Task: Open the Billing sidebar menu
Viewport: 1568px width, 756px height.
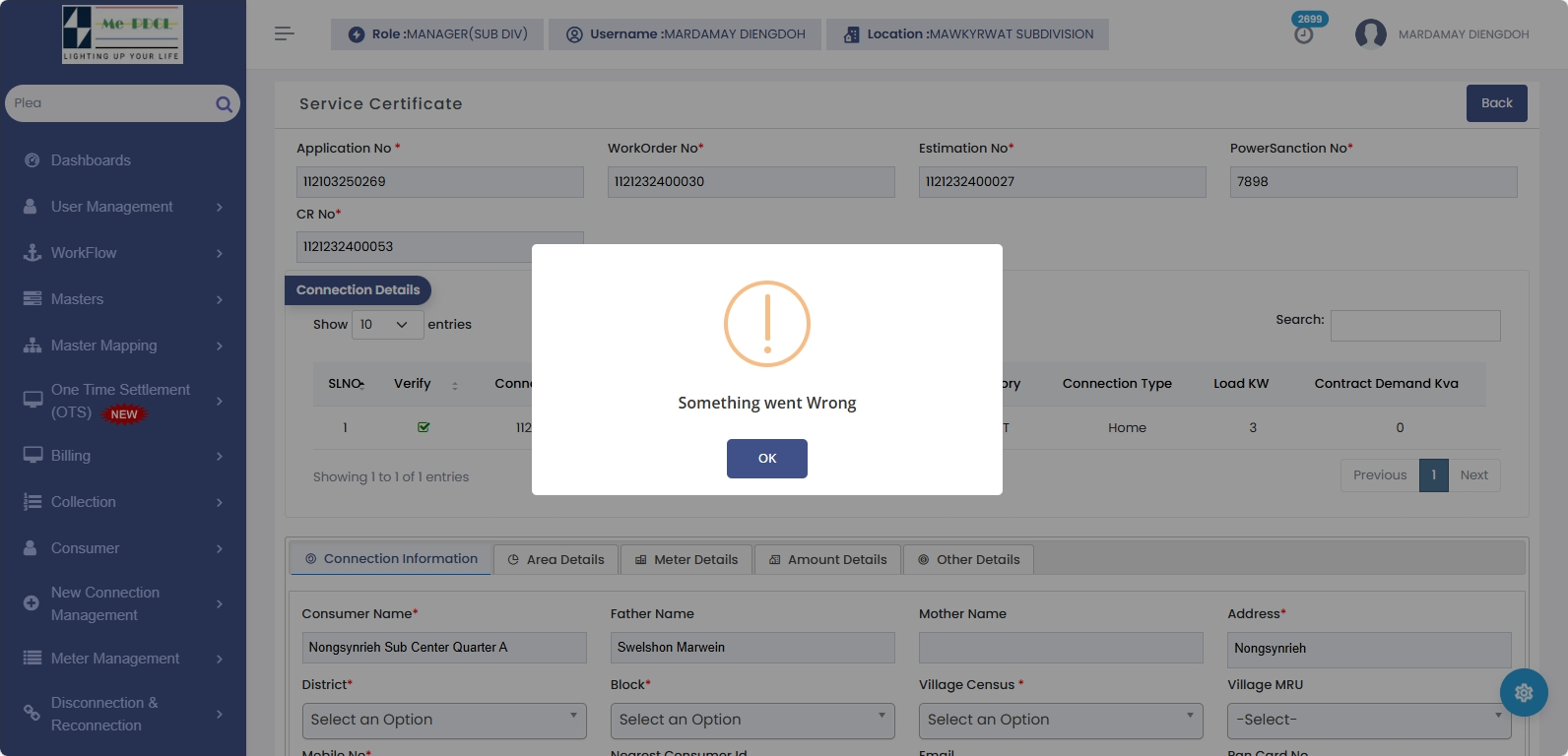Action: (x=71, y=456)
